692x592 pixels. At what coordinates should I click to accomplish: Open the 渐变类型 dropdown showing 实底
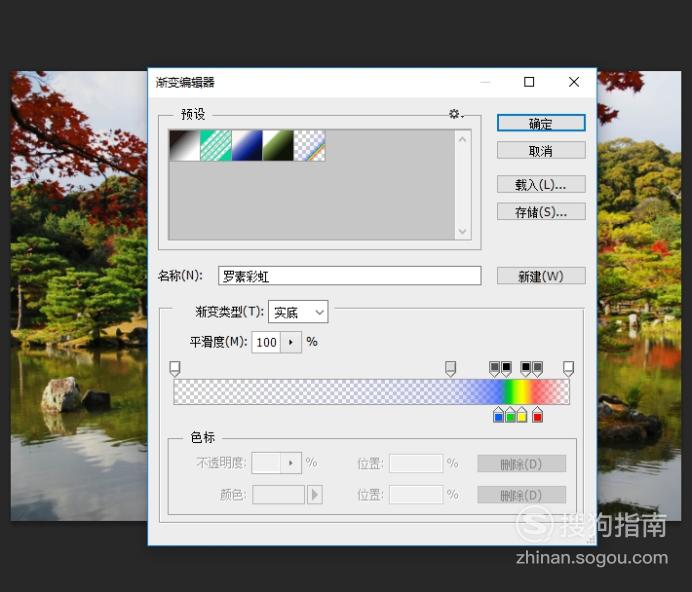(x=298, y=312)
